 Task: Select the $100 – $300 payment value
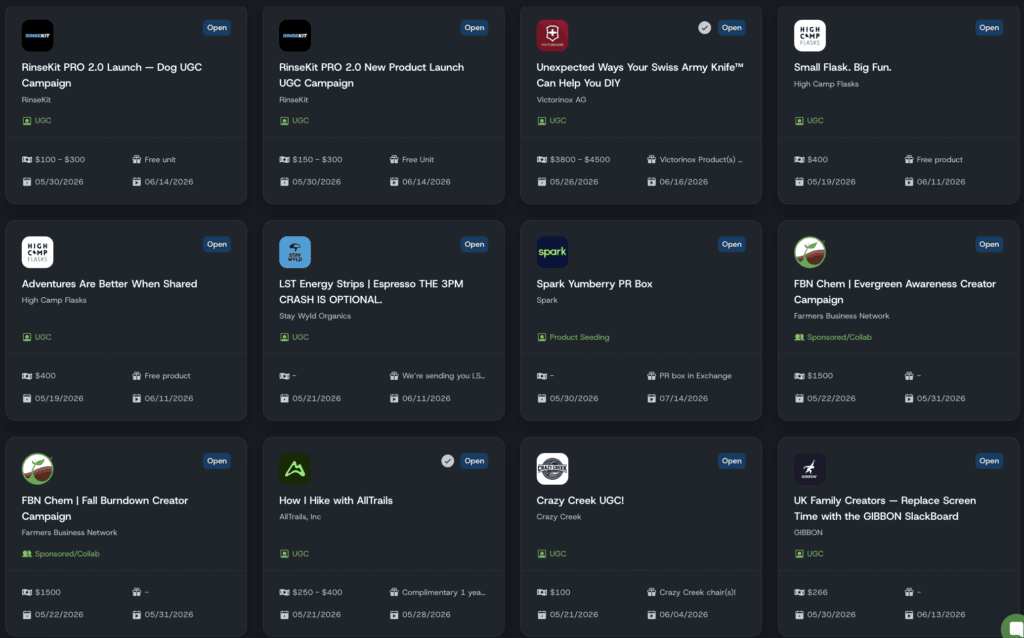click(60, 159)
